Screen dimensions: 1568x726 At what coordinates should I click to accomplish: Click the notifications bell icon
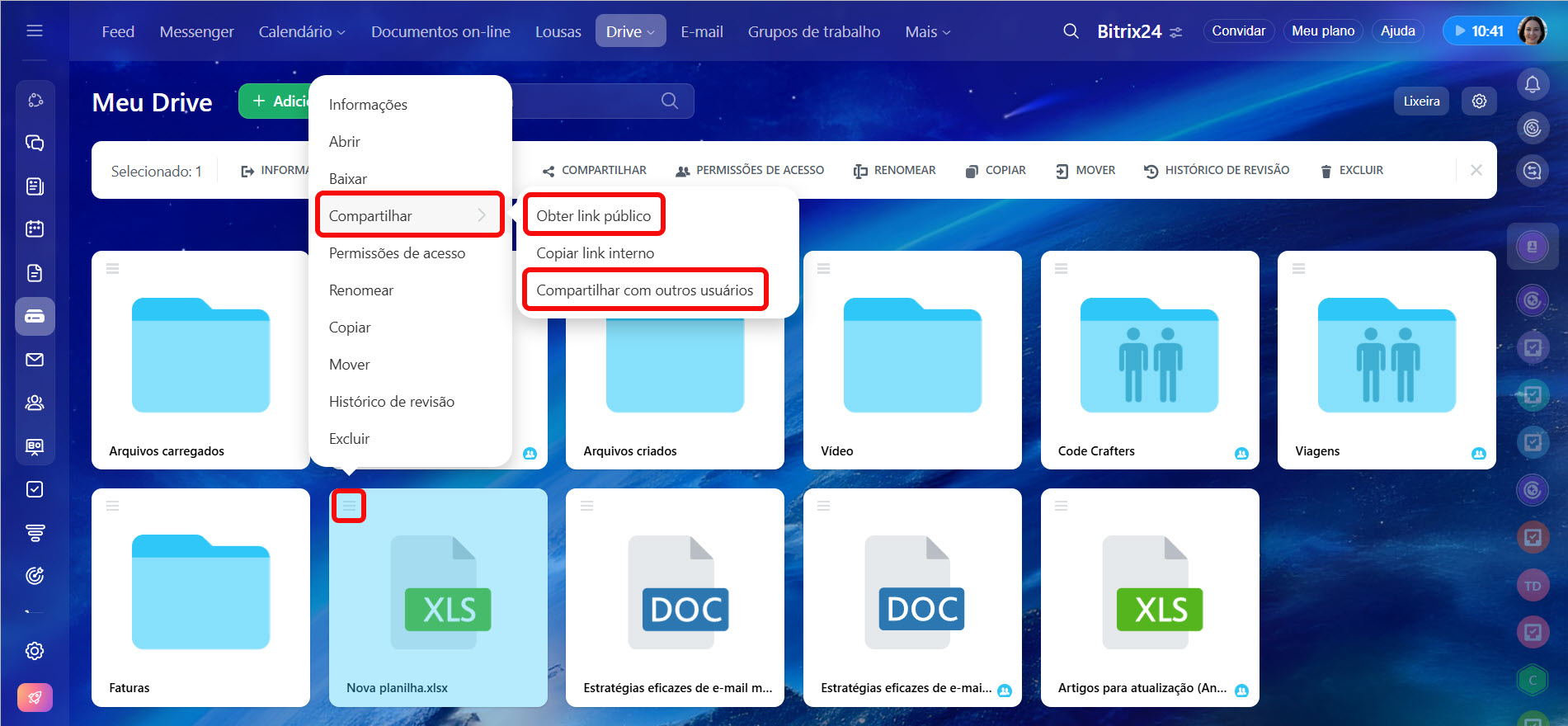coord(1532,84)
